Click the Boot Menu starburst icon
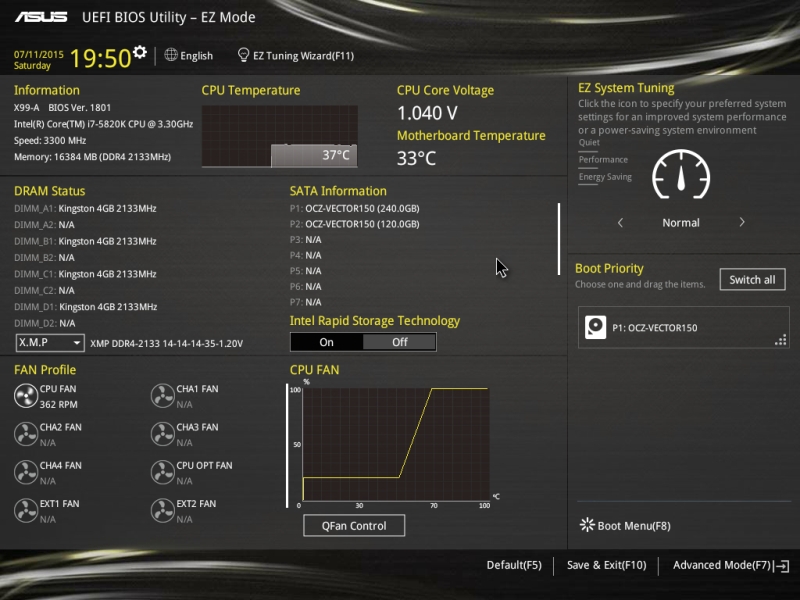800x600 pixels. [587, 525]
